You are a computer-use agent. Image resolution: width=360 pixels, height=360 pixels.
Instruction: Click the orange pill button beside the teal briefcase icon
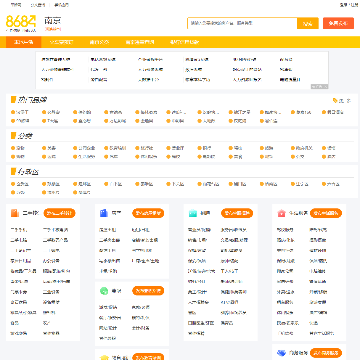coord(237,213)
